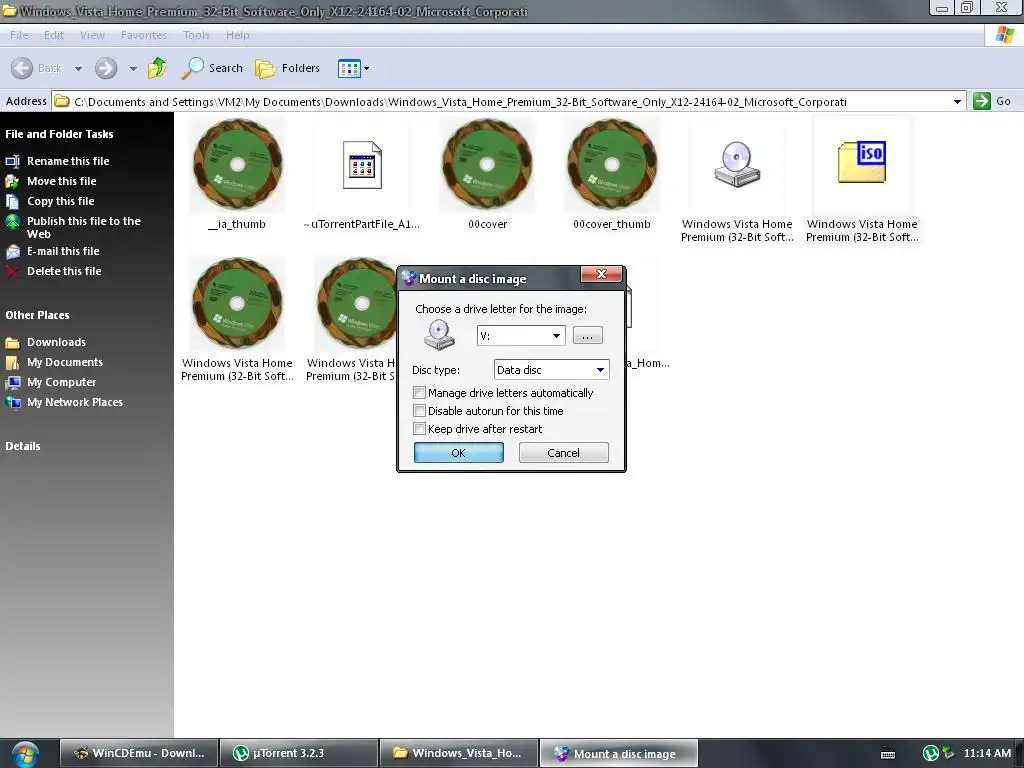Click the Windows Start orb
The height and width of the screenshot is (768, 1024).
pos(25,754)
